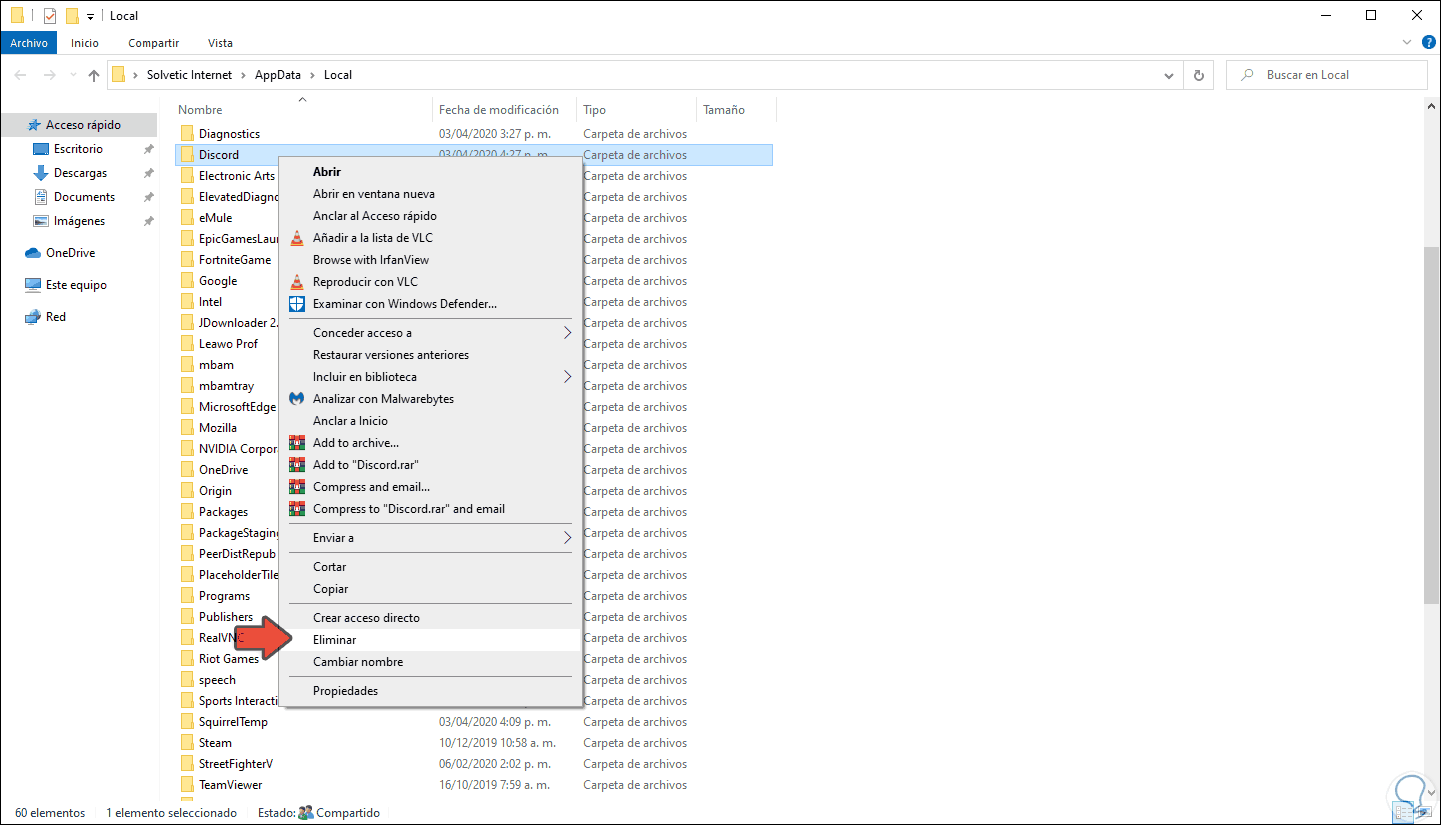
Task: Select 'Anclar a Inicio' menu entry
Action: (431, 421)
